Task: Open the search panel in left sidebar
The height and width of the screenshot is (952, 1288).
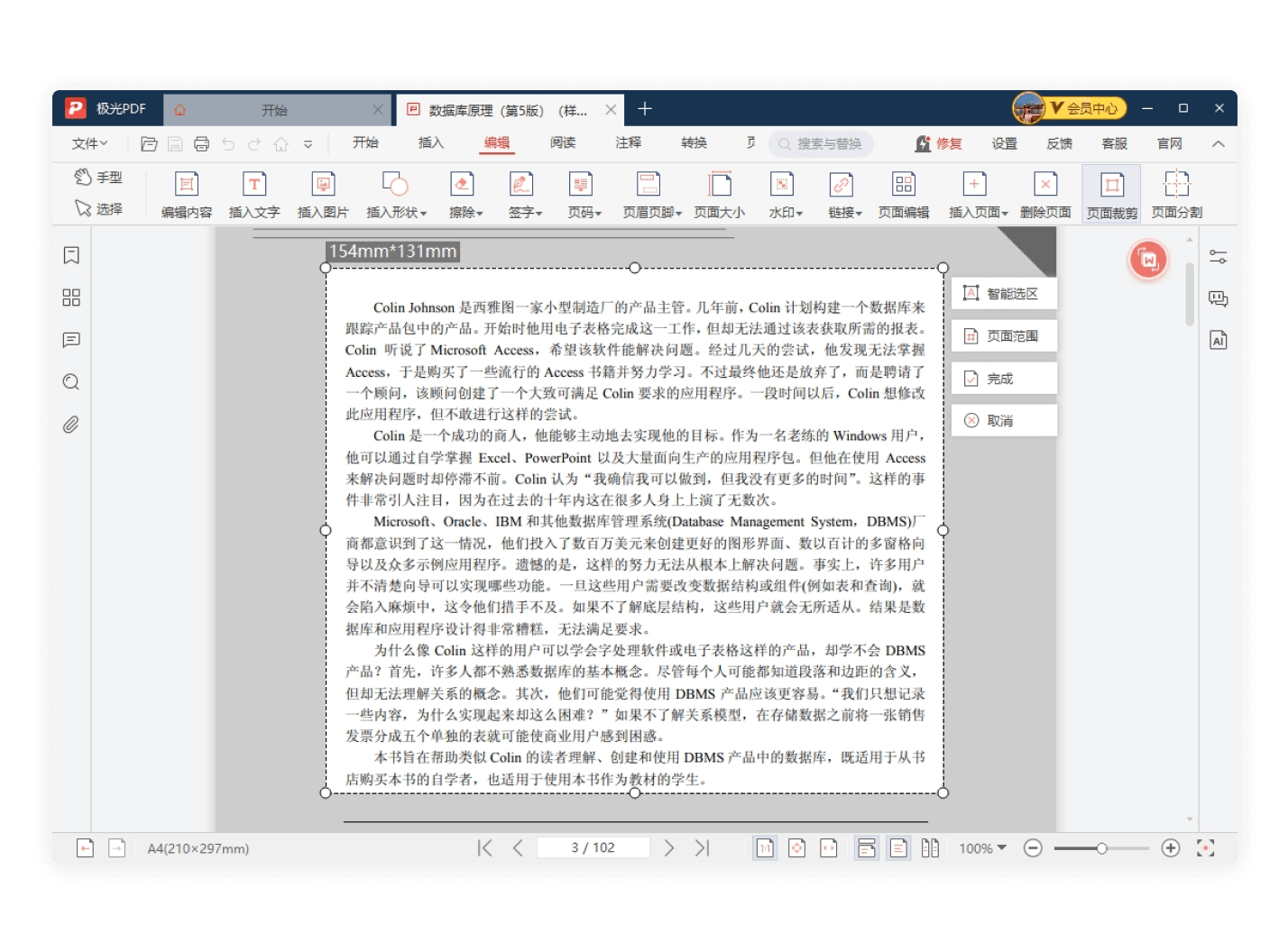Action: (x=71, y=382)
